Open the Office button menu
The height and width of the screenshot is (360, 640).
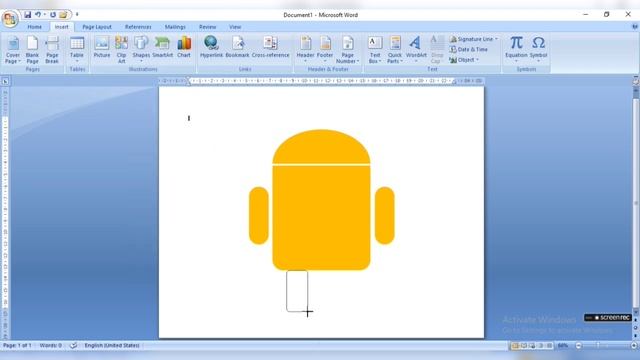coord(10,19)
